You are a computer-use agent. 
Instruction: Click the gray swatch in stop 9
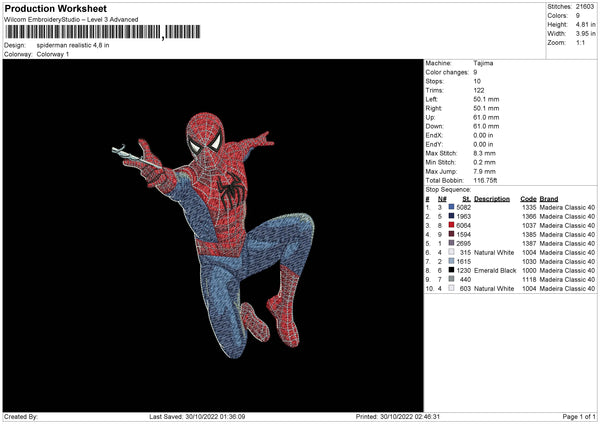tap(452, 279)
